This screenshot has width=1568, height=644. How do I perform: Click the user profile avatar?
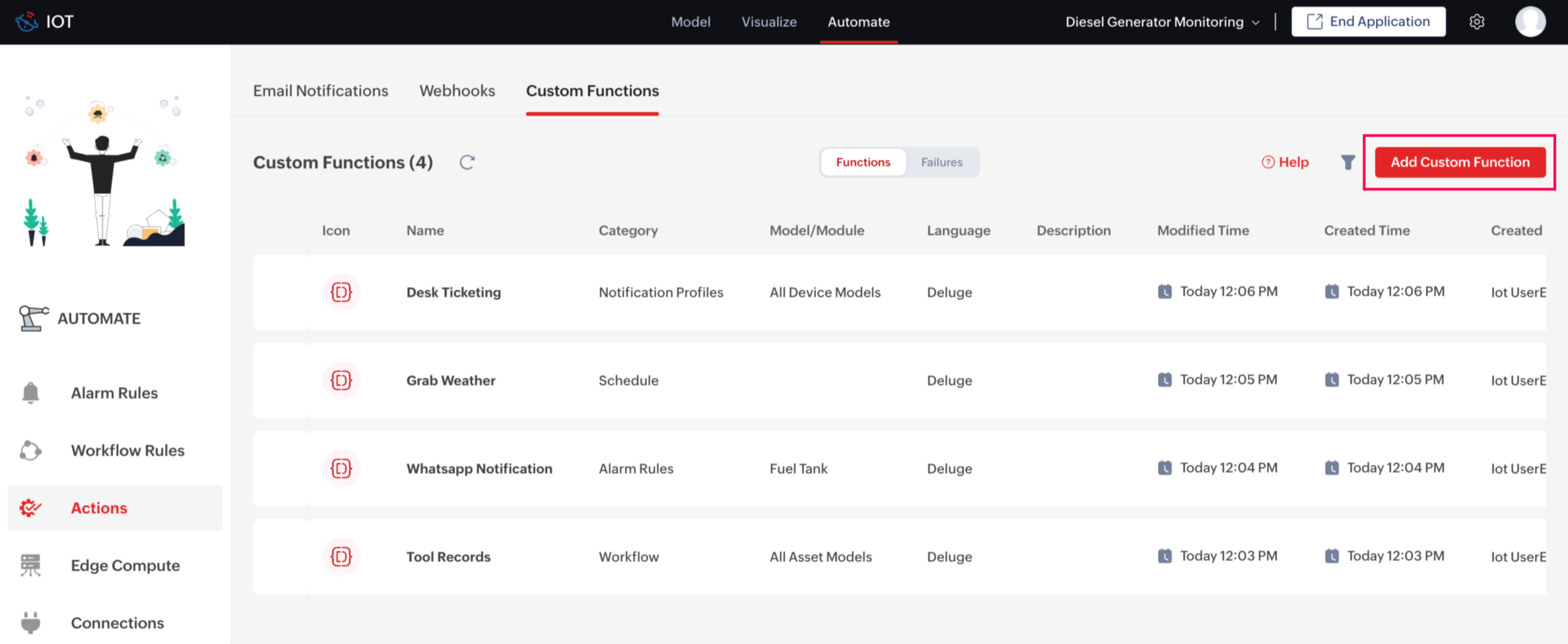click(1530, 22)
